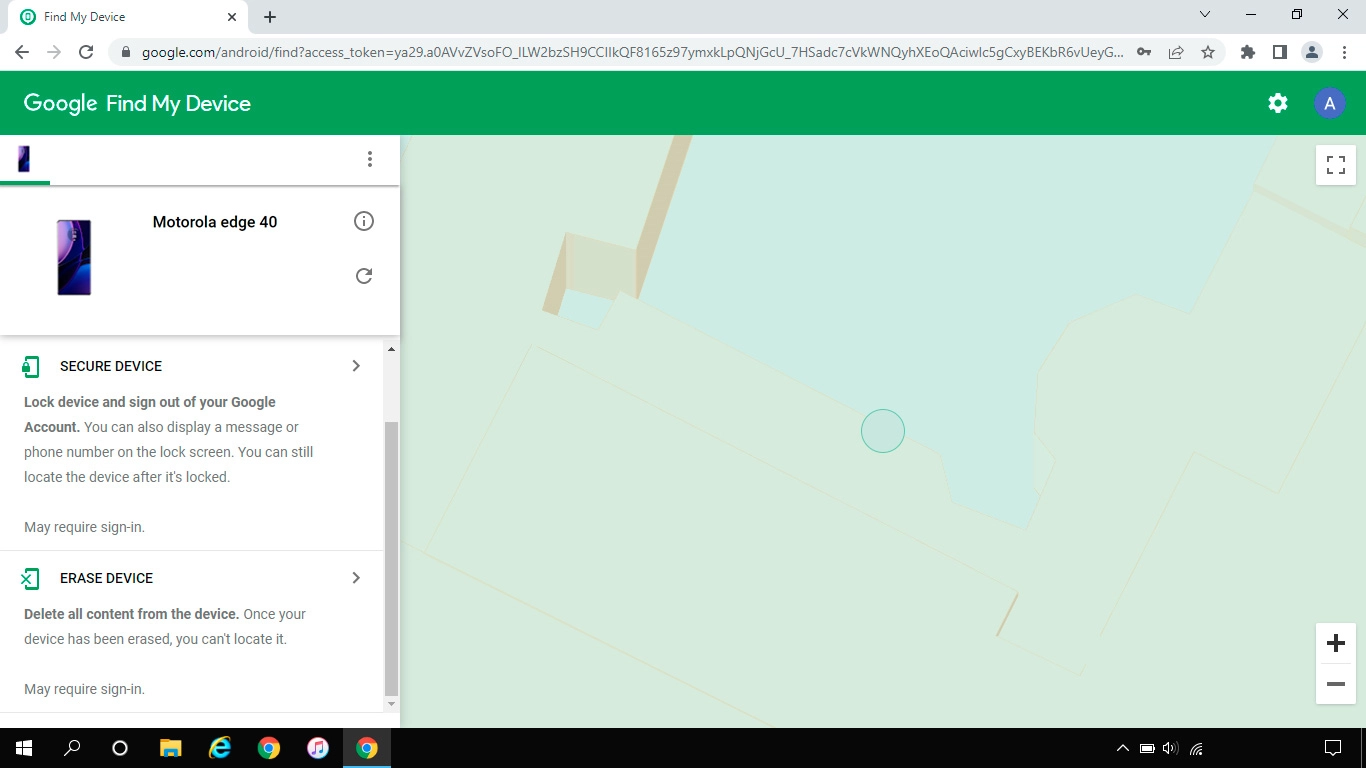Expand Secure Device options chevron
The height and width of the screenshot is (768, 1366).
pos(356,366)
